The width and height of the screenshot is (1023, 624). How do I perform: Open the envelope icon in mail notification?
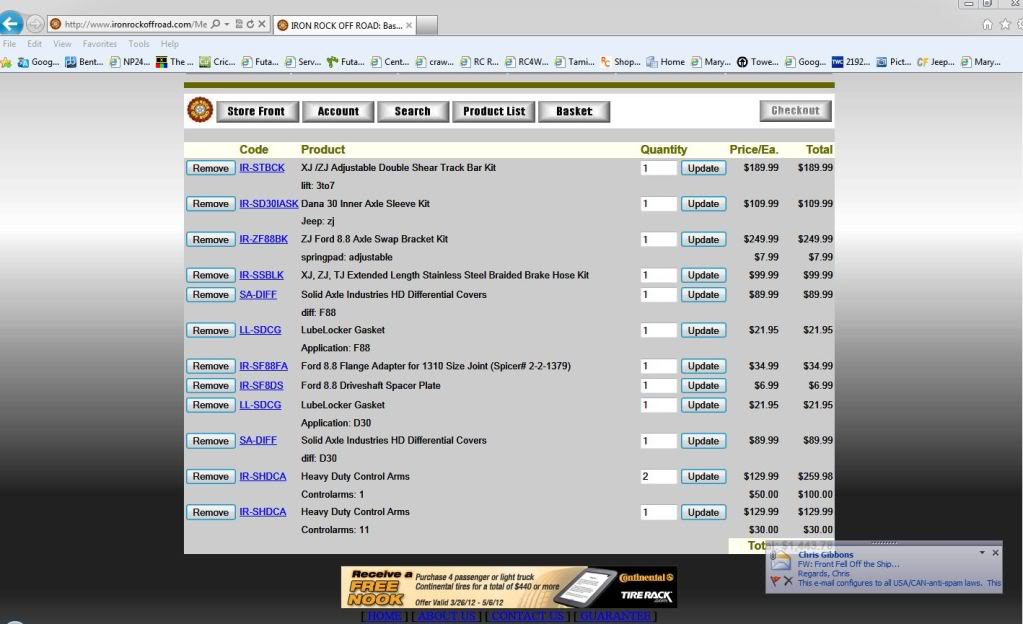point(780,560)
